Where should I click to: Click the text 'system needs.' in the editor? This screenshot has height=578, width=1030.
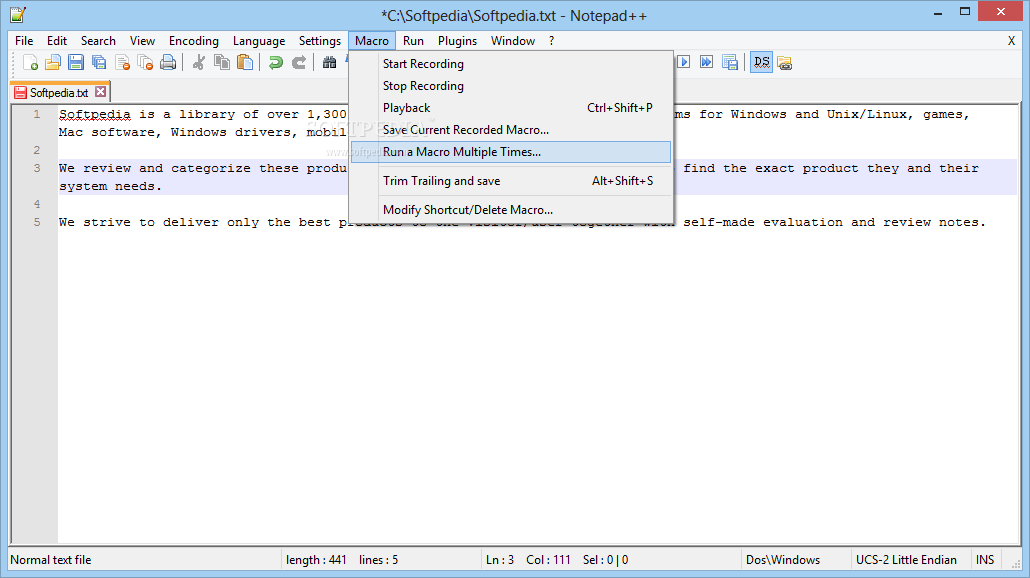(x=110, y=187)
